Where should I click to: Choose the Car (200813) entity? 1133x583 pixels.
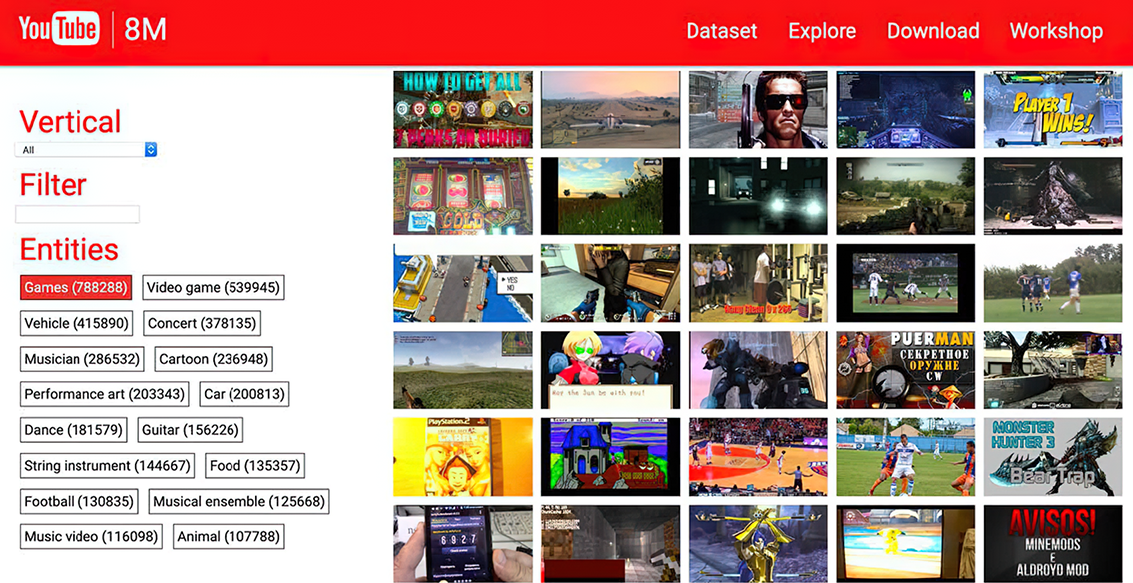coord(244,394)
